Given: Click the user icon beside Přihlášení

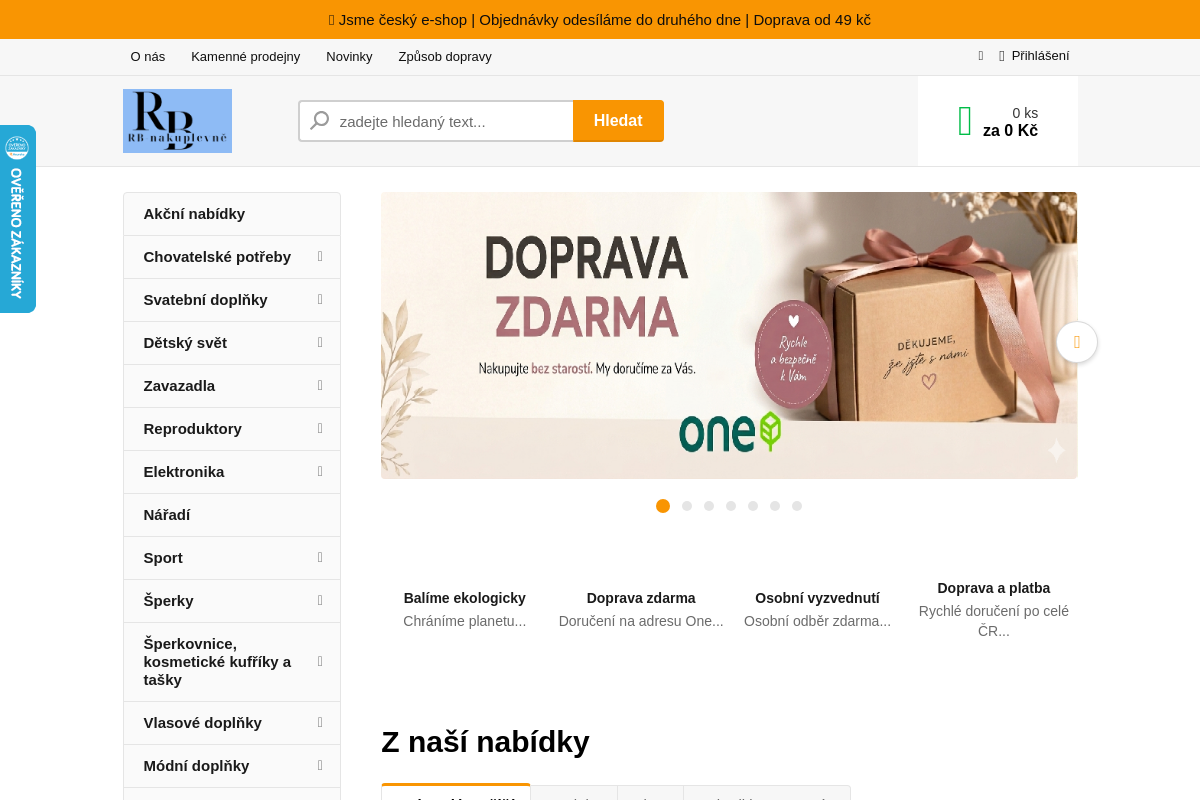Looking at the screenshot, I should pos(1002,56).
